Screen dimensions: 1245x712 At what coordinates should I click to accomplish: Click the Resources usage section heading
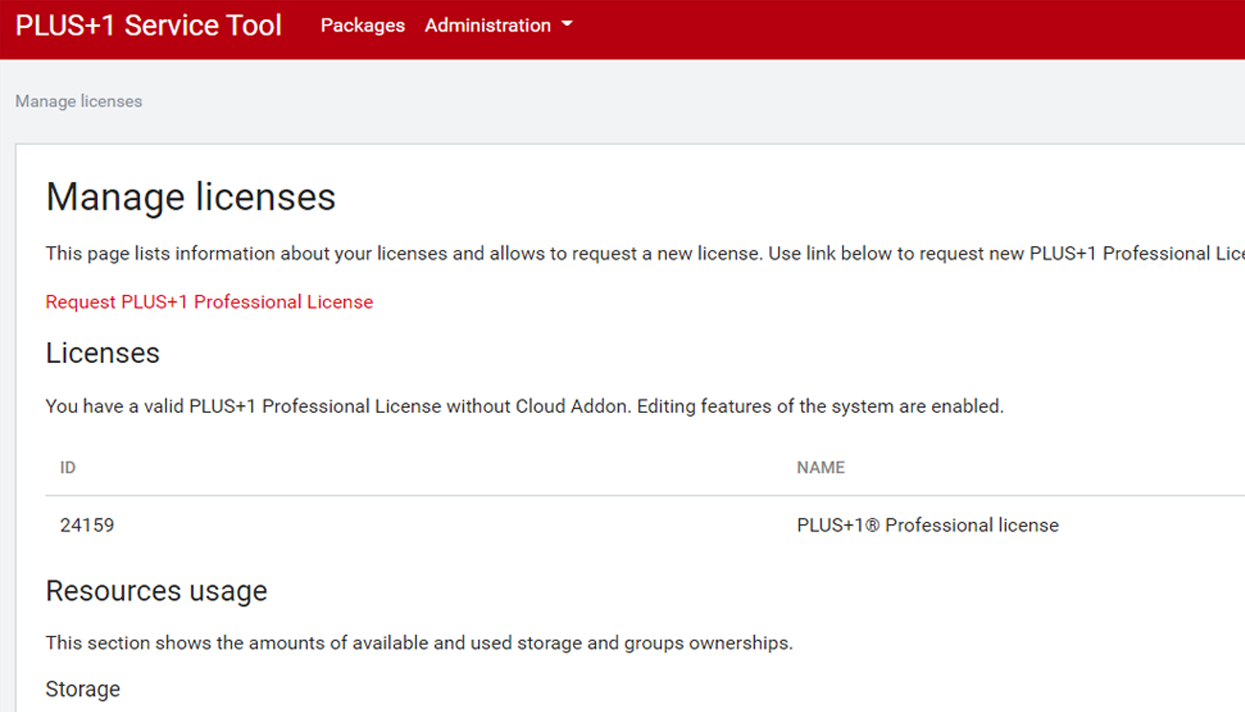click(156, 591)
